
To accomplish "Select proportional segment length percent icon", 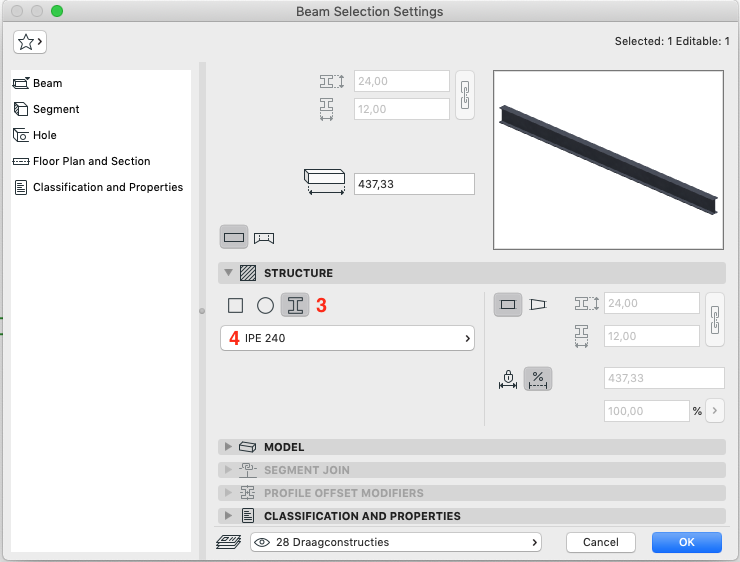I will point(538,379).
